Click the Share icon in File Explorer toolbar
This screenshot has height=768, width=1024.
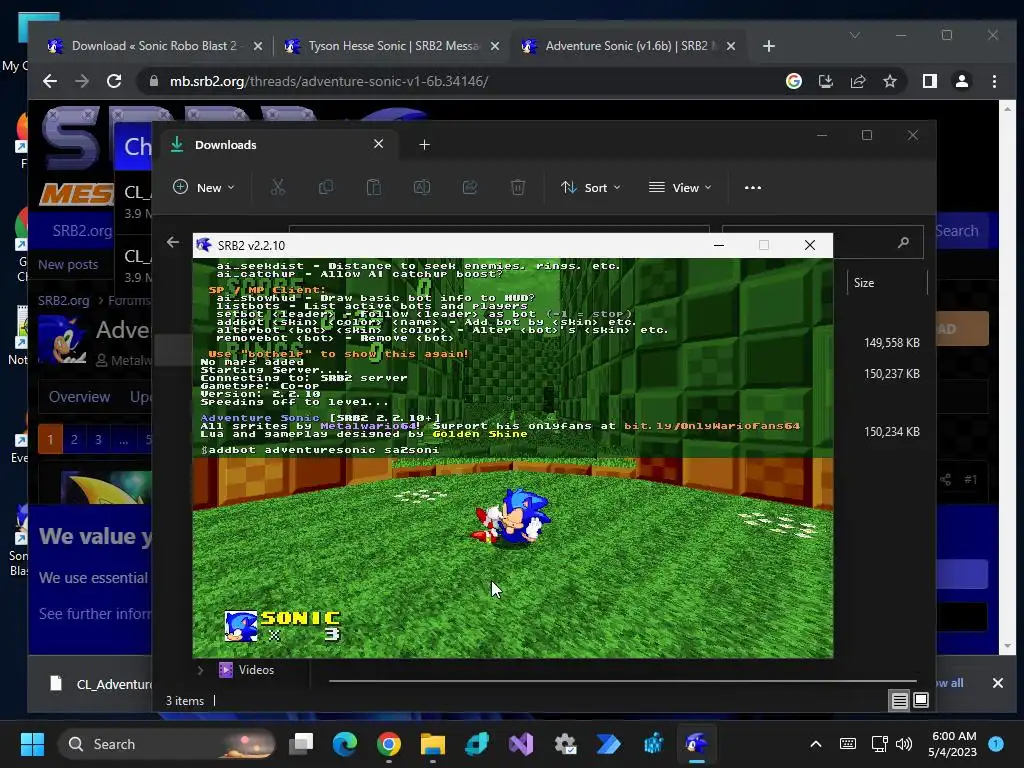coord(470,187)
